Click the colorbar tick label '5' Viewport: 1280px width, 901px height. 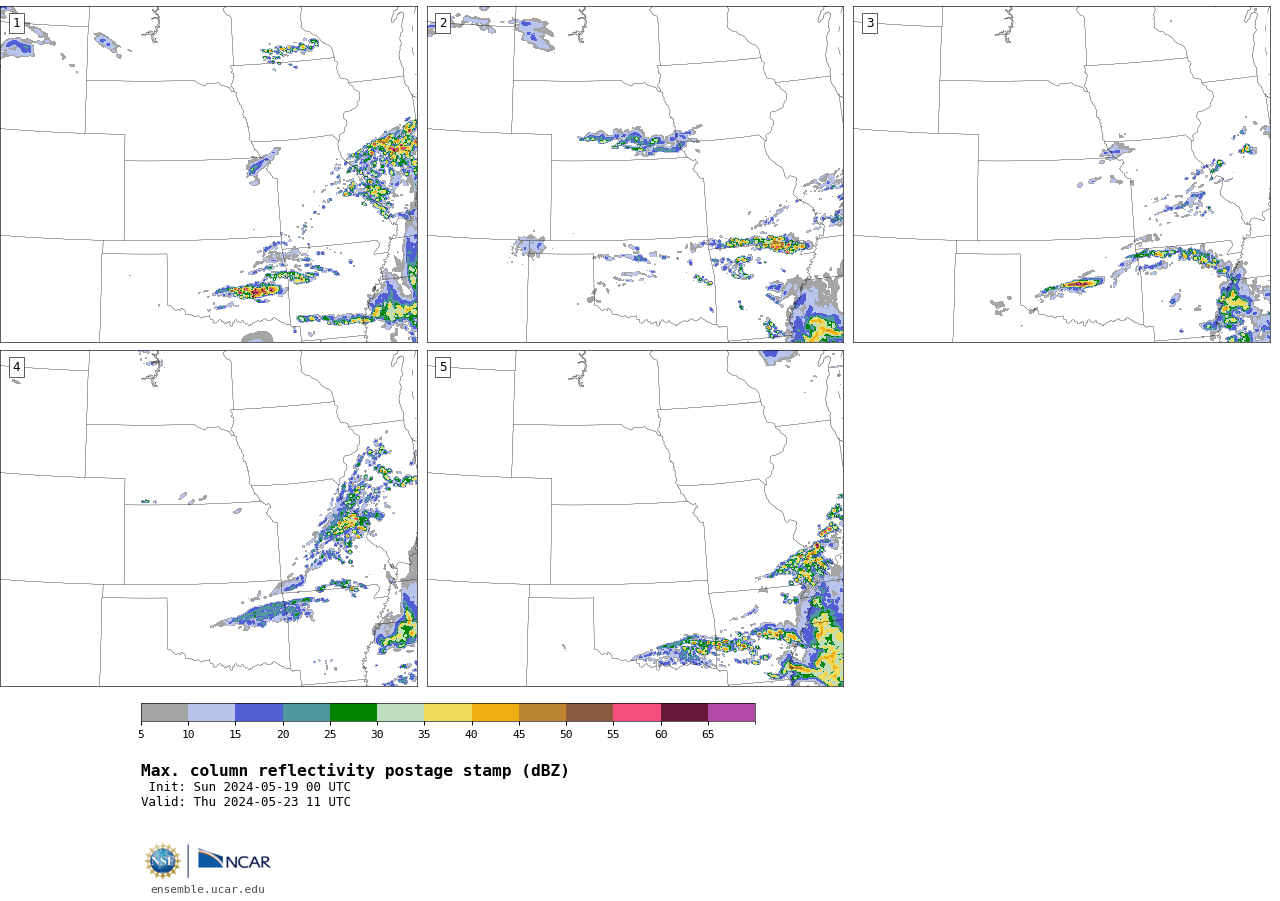[141, 735]
